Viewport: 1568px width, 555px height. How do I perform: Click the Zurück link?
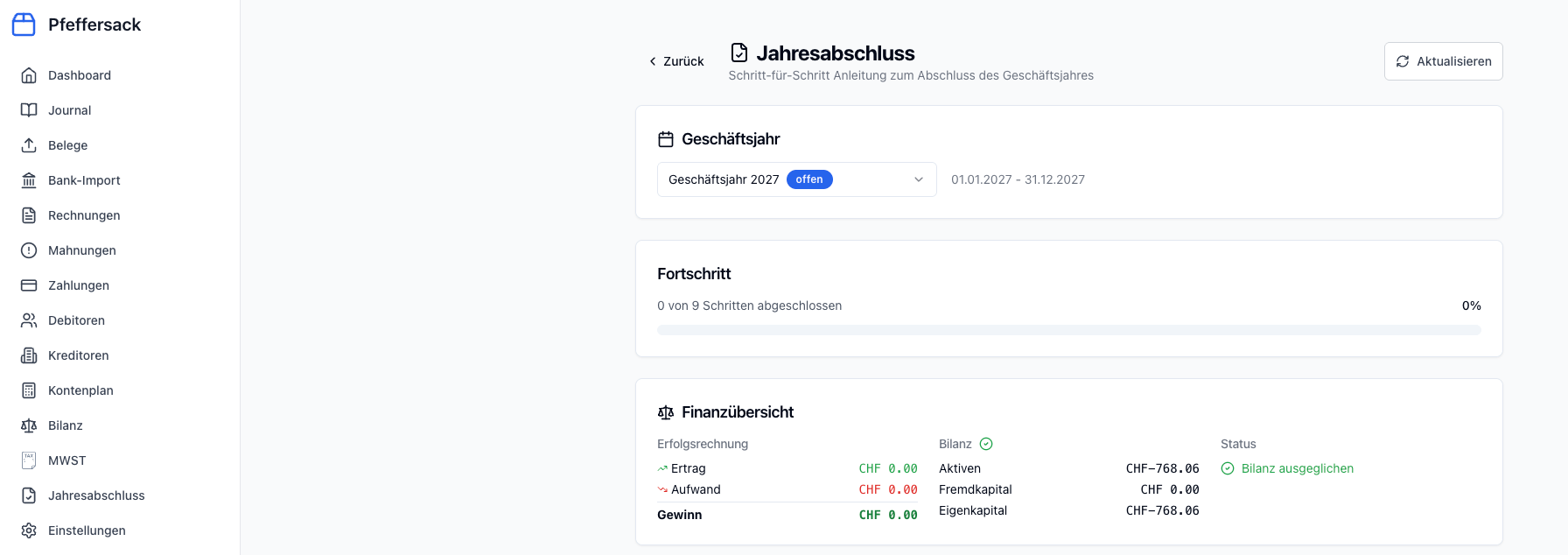pyautogui.click(x=683, y=61)
